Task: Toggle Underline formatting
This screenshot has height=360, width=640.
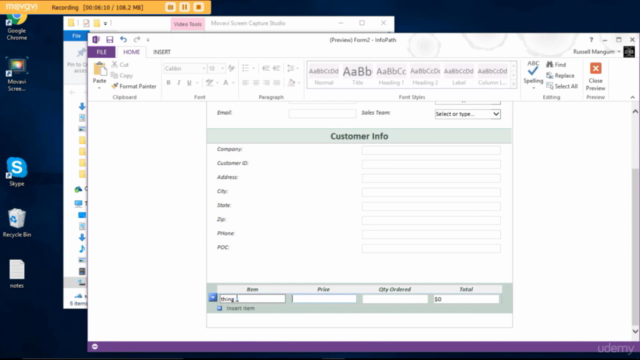Action: pyautogui.click(x=189, y=83)
